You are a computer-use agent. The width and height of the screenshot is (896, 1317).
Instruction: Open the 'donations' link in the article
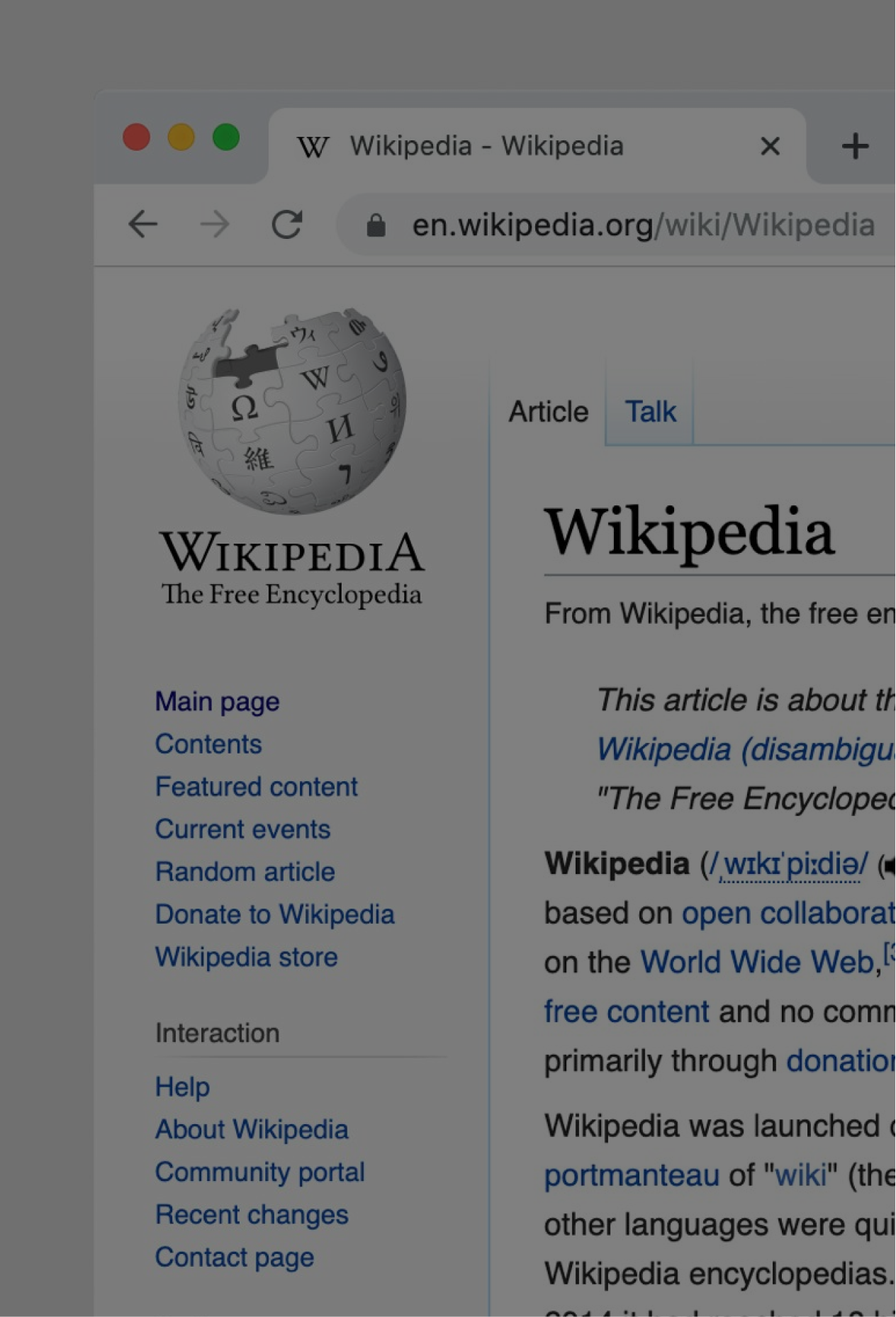coord(841,1061)
